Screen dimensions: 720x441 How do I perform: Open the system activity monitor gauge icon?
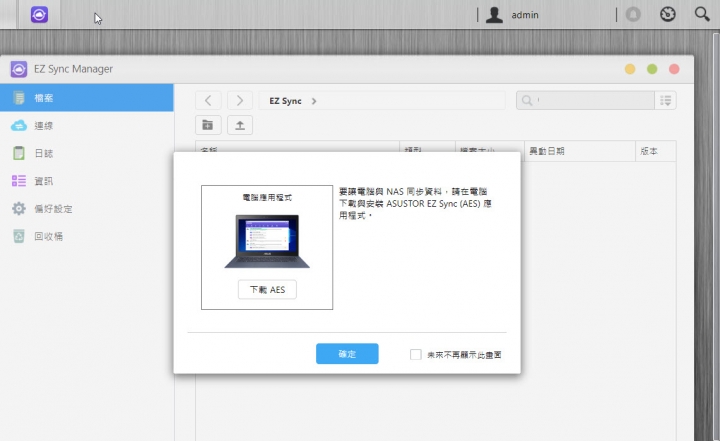(x=668, y=15)
